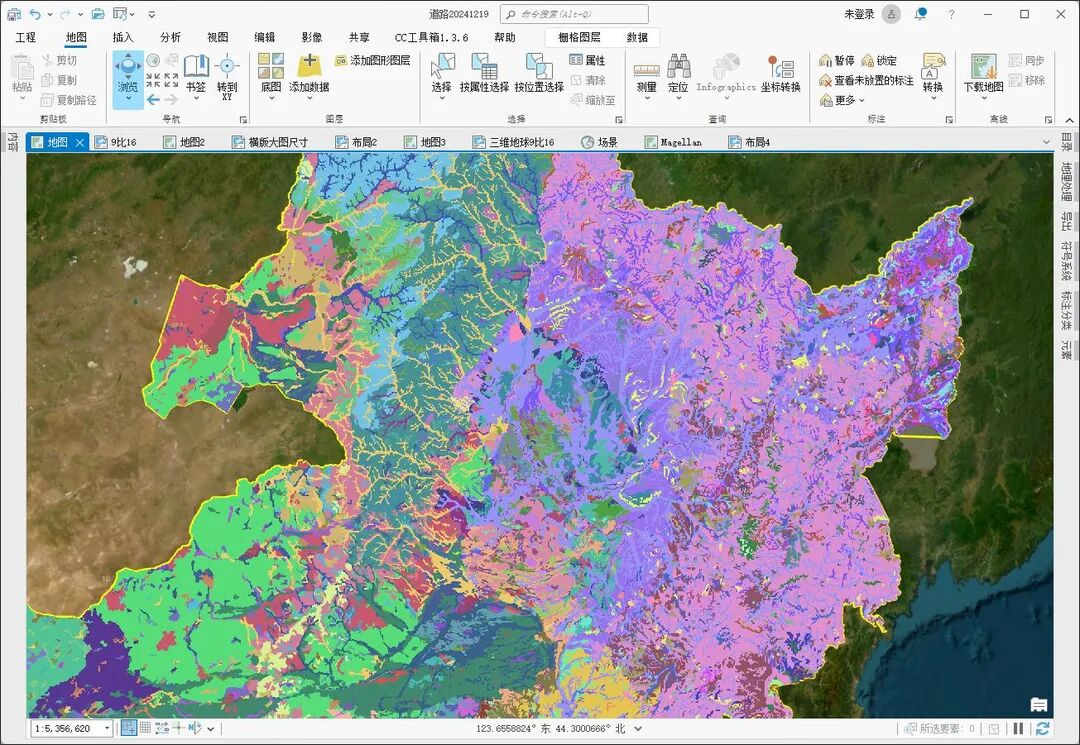Open the CC工具箱1.3.6 ribbon tab

point(431,37)
